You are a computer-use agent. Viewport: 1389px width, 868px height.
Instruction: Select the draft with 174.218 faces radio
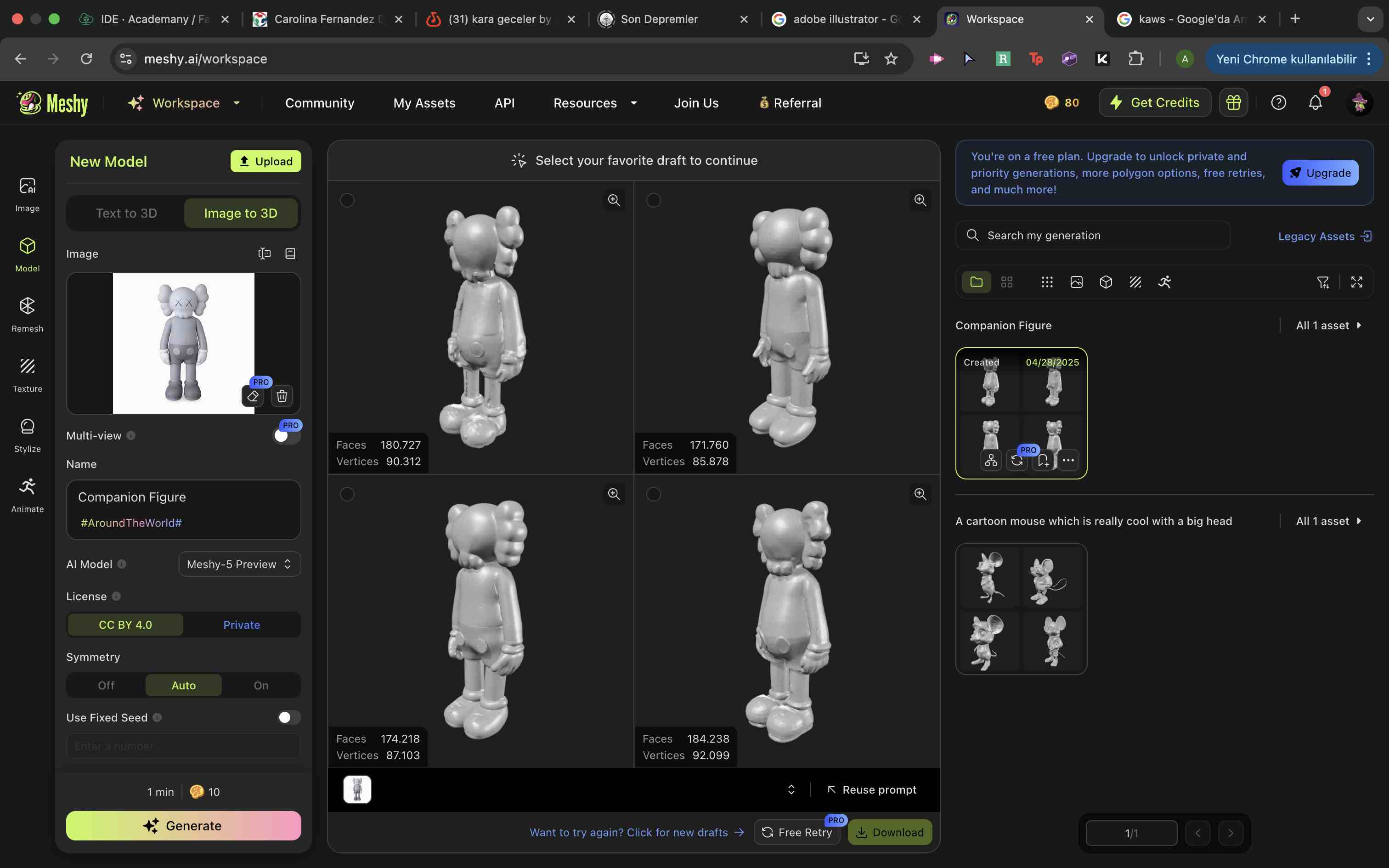(x=347, y=494)
